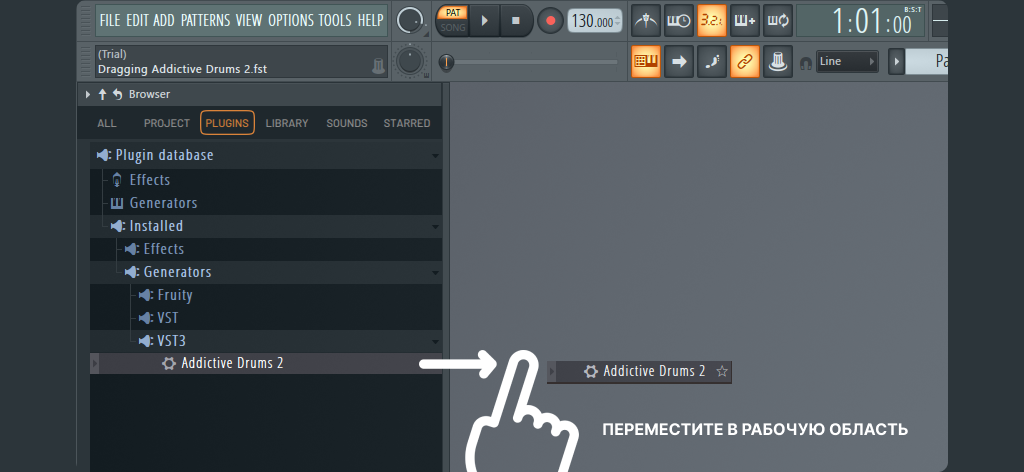
Task: Click the main pitch knob
Action: (409, 61)
